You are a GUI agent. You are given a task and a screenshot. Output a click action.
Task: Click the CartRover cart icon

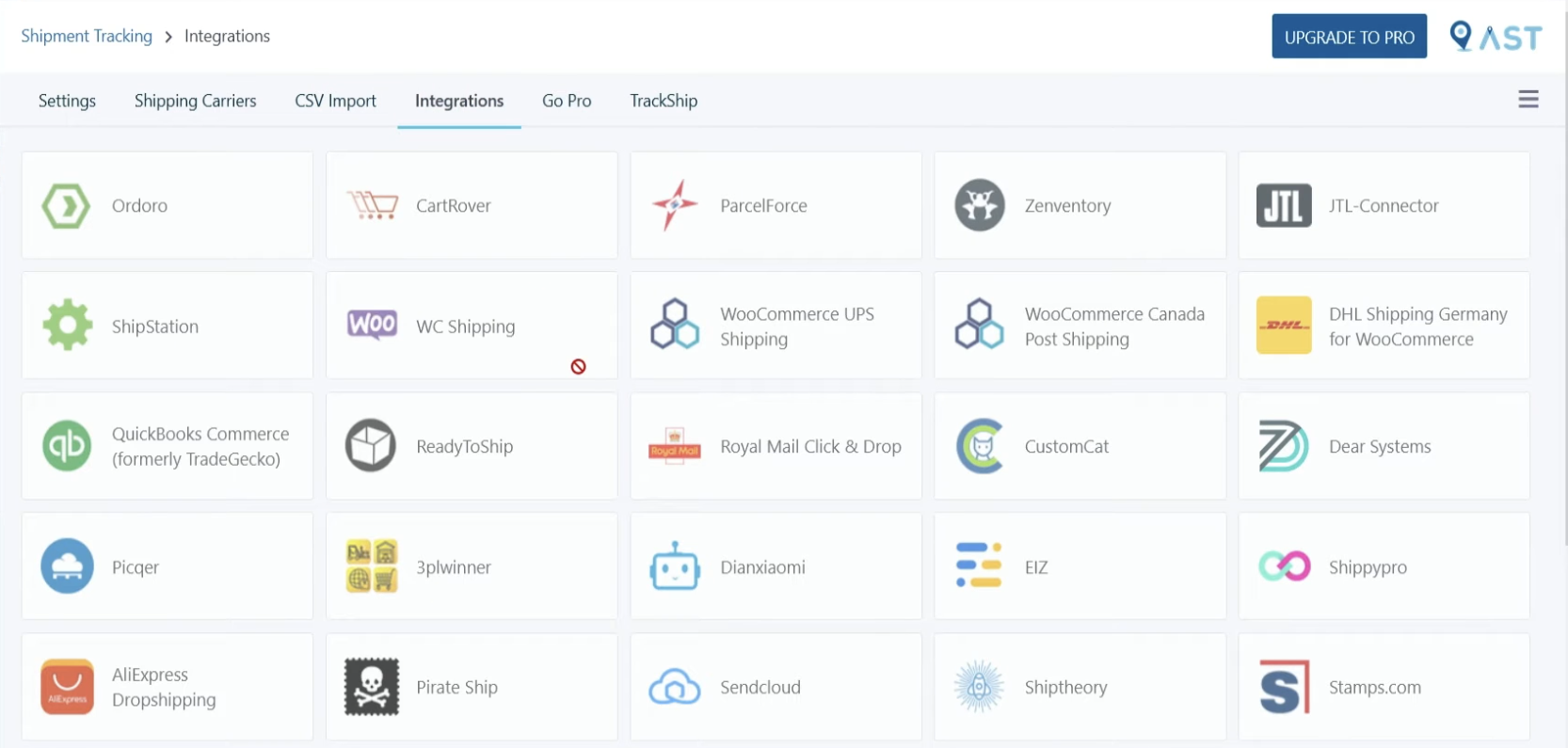coord(373,205)
